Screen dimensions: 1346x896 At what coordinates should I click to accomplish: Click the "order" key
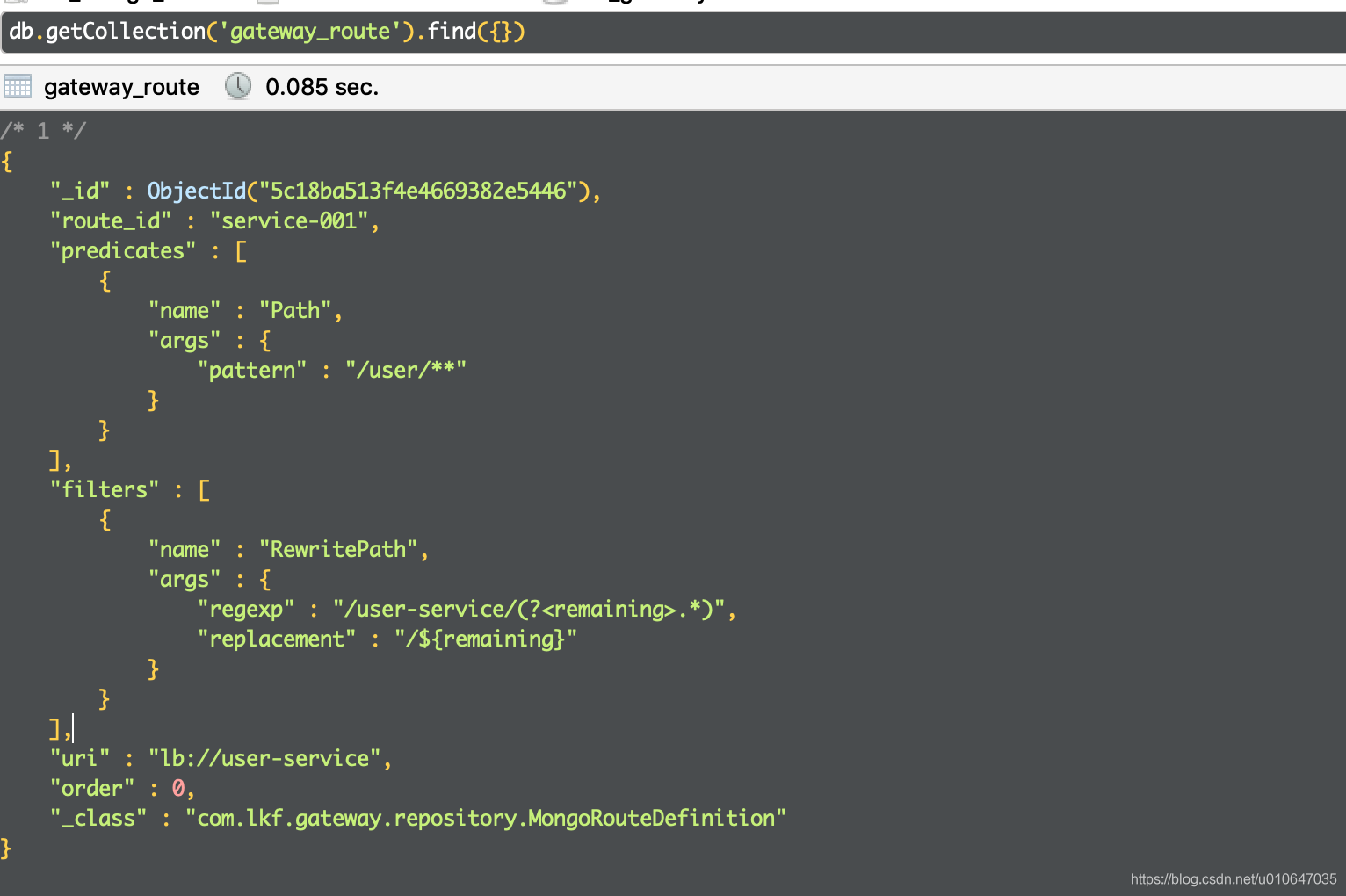[92, 789]
